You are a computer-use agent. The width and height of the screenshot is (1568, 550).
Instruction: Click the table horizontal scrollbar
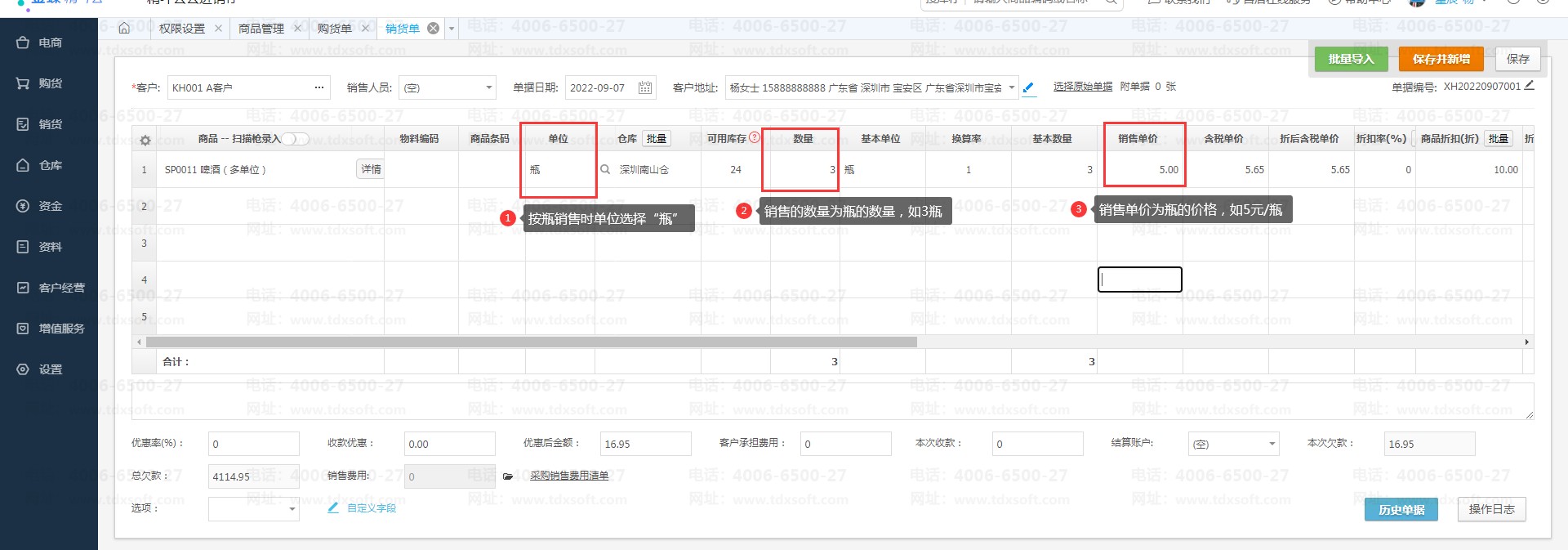click(531, 342)
